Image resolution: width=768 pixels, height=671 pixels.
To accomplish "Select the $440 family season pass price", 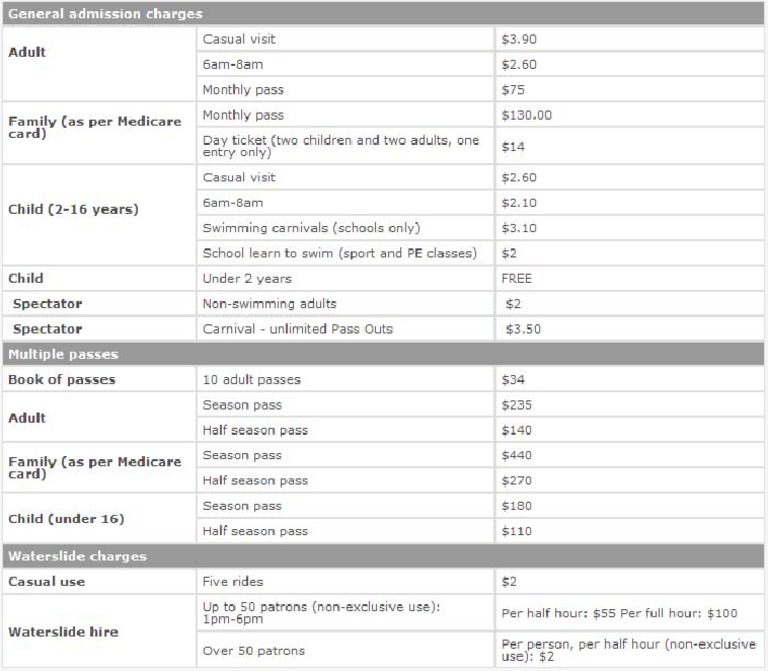I will click(x=517, y=455).
